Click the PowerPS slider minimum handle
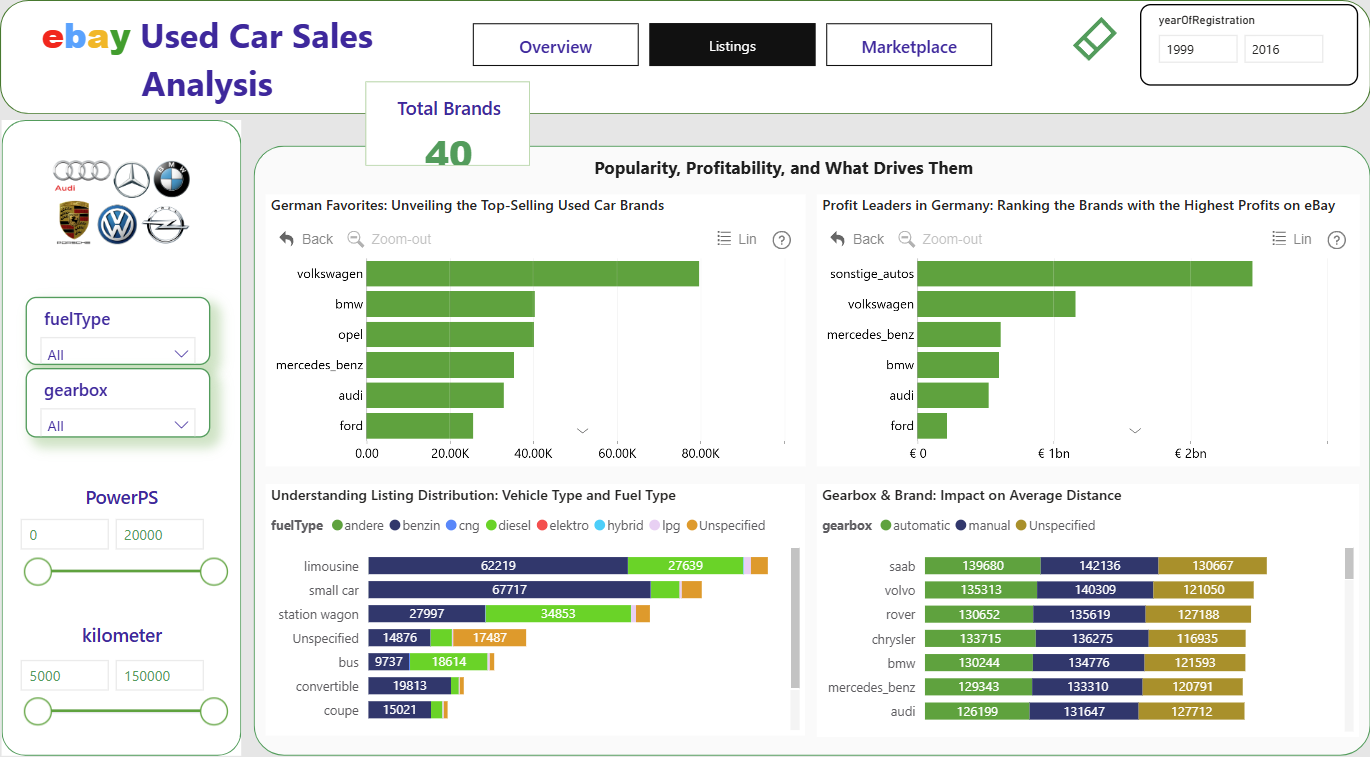The width and height of the screenshot is (1371, 757). point(38,571)
